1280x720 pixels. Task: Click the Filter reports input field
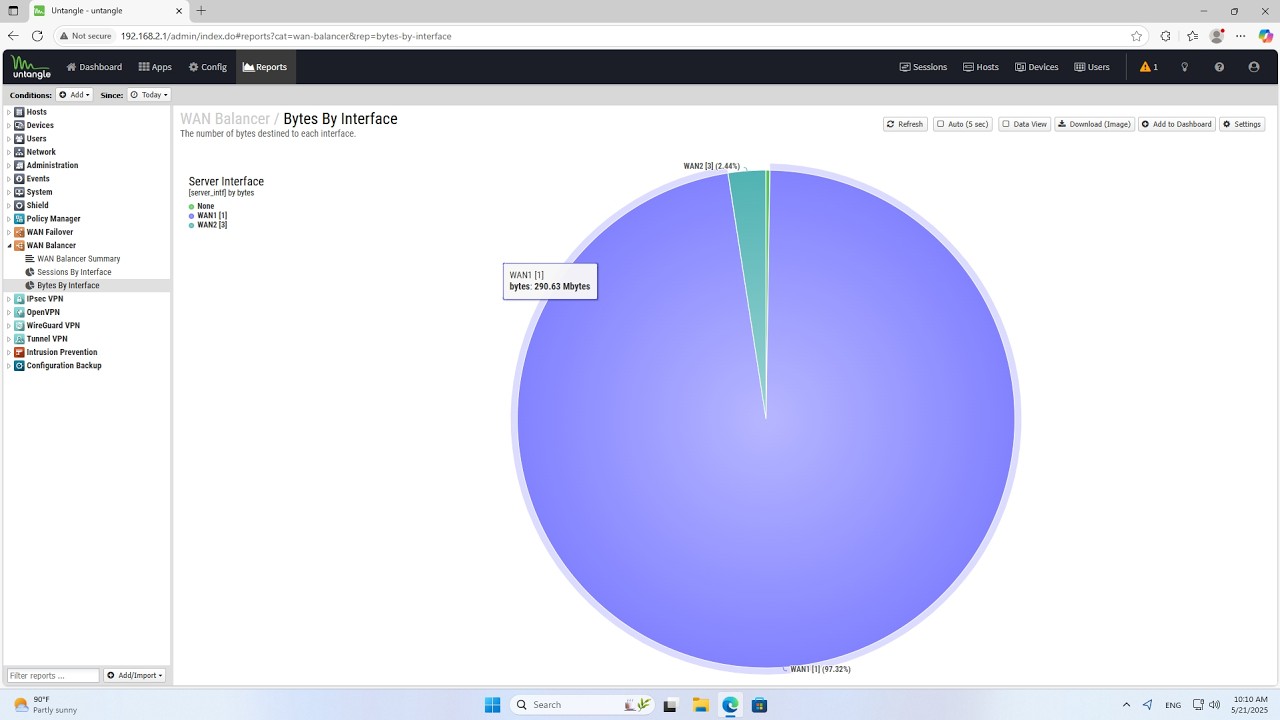[x=53, y=675]
